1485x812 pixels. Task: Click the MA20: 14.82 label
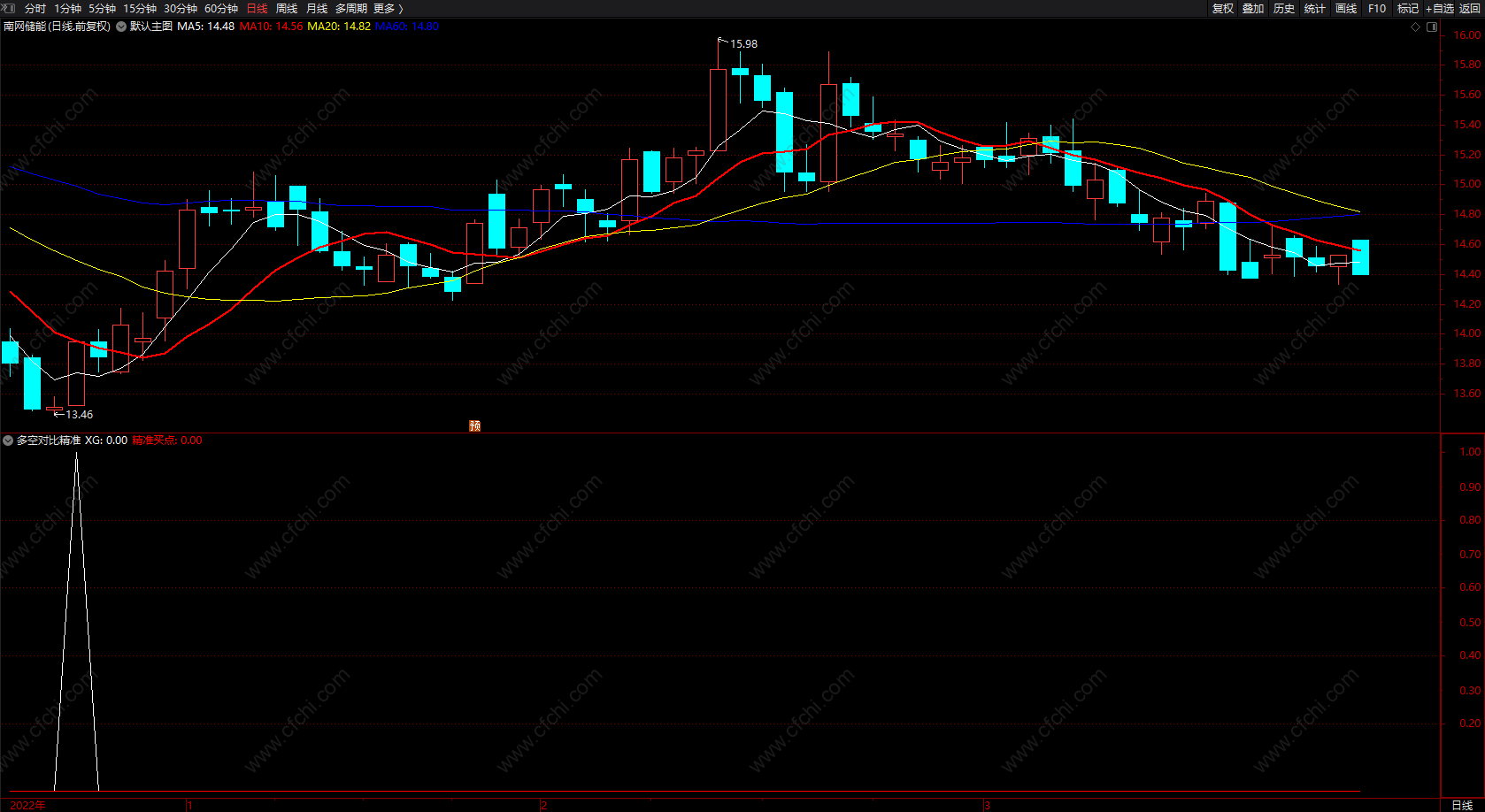point(339,27)
